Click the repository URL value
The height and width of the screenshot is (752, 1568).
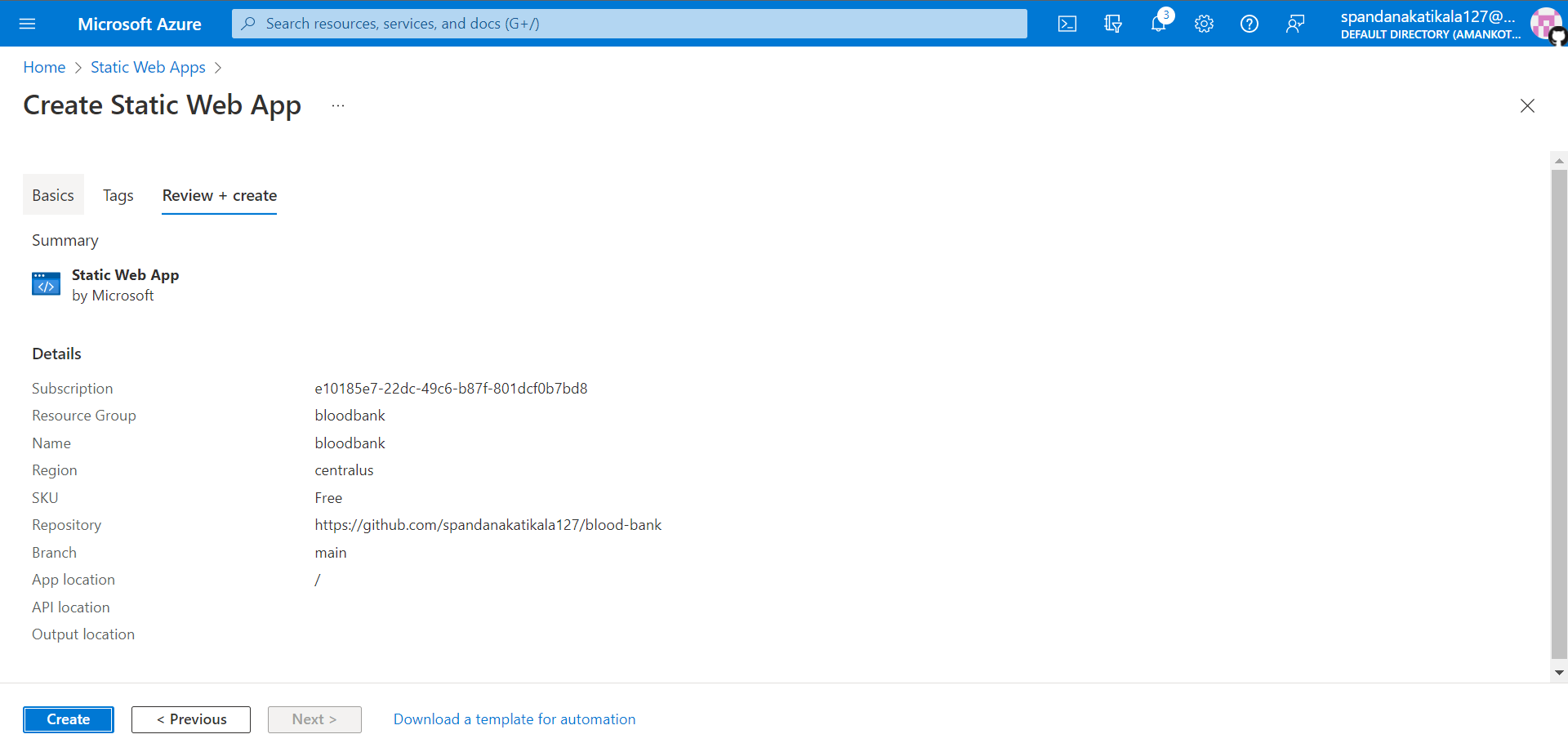[488, 525]
